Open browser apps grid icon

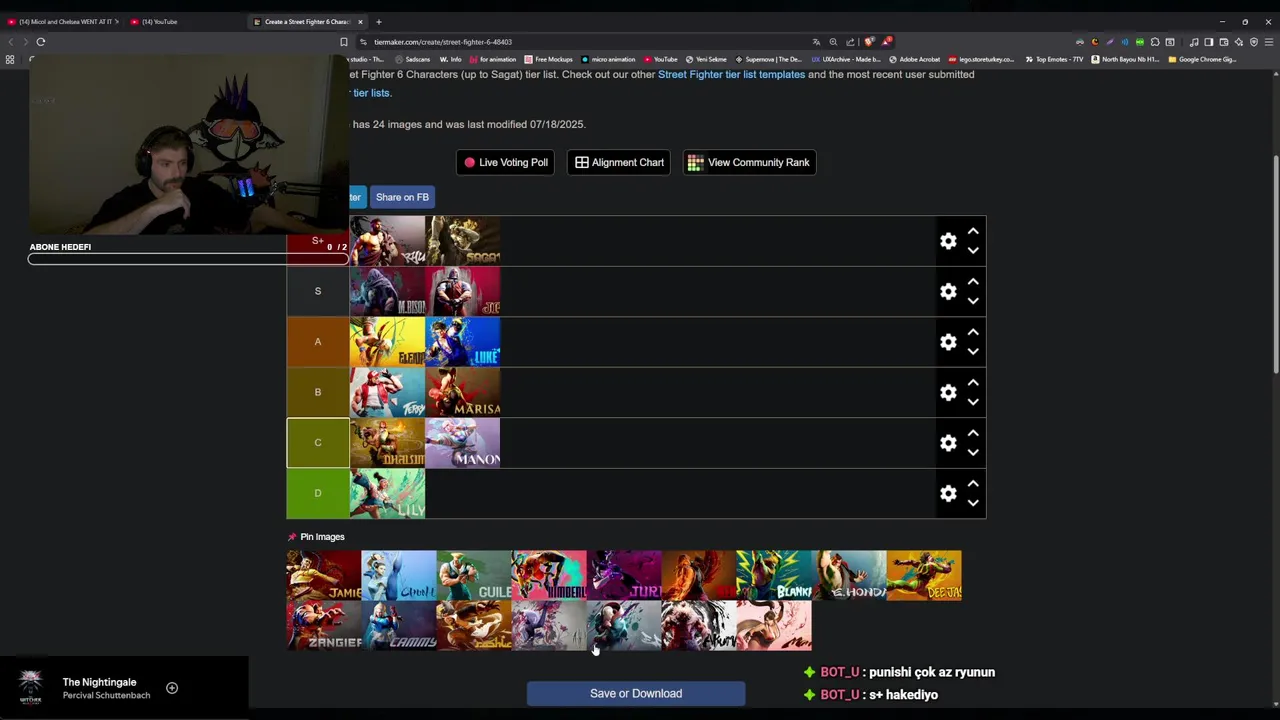point(10,59)
